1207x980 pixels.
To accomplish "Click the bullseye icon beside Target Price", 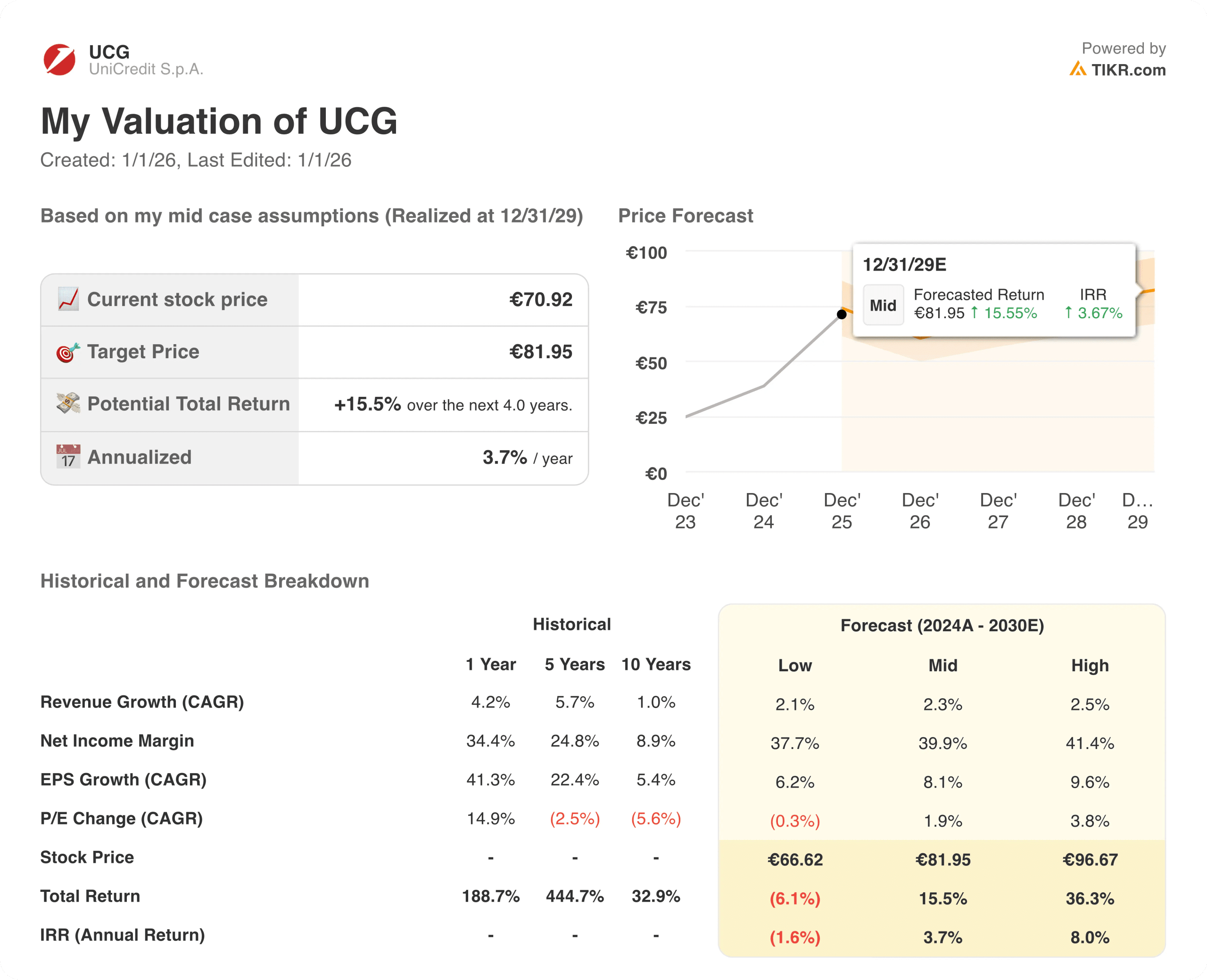I will (x=68, y=352).
